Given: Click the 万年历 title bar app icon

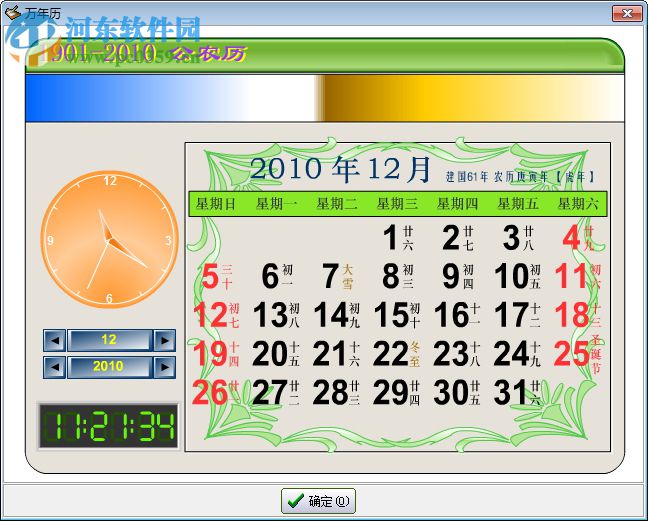Looking at the screenshot, I should 12,12.
